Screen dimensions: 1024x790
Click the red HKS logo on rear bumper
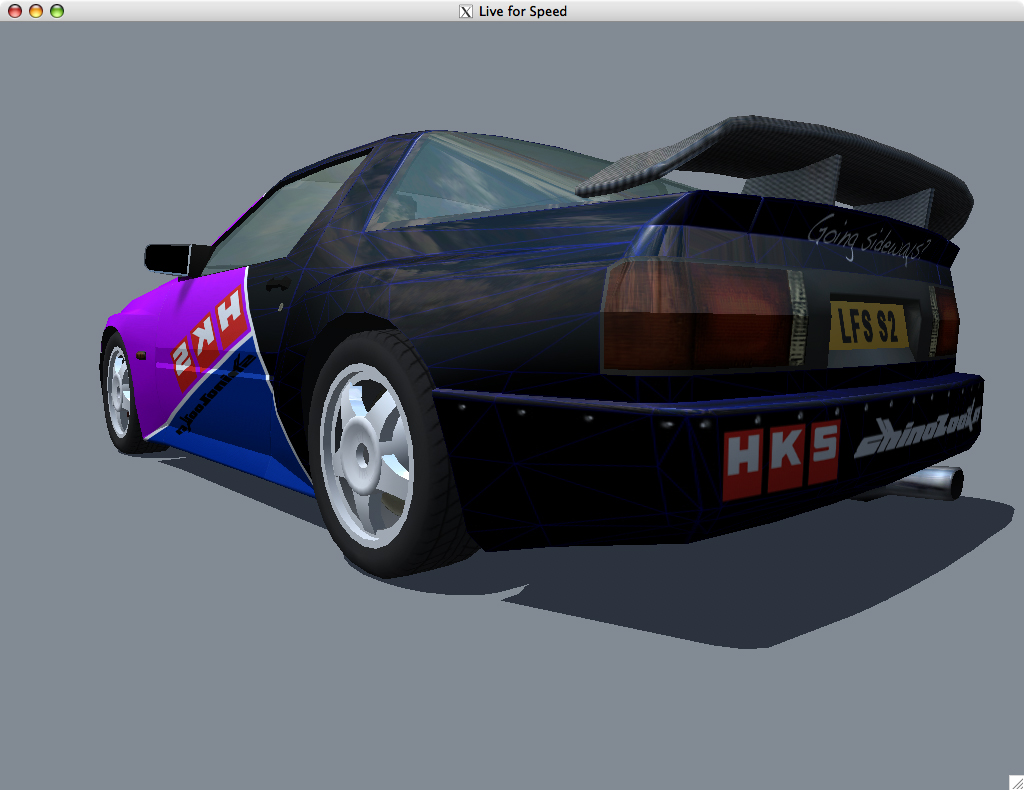pyautogui.click(x=781, y=460)
